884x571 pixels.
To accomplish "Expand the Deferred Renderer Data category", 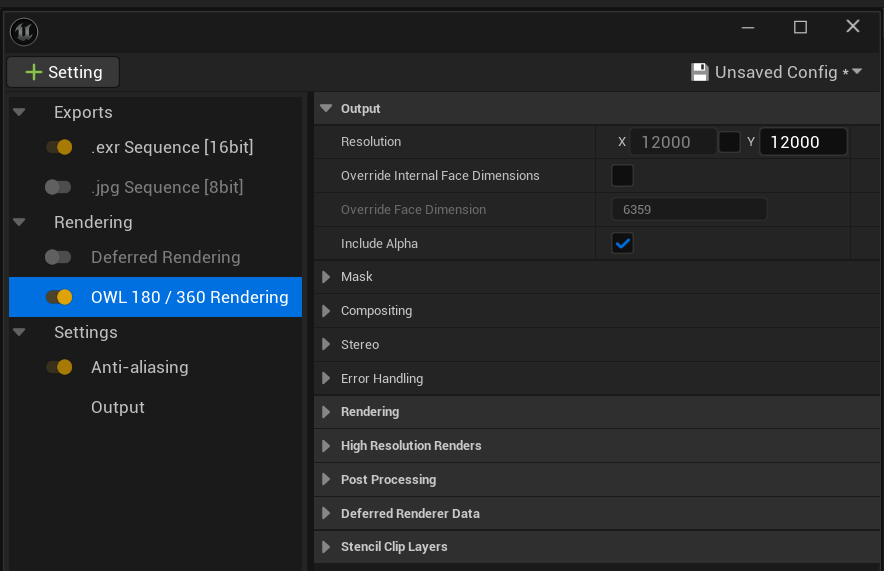I will [326, 514].
